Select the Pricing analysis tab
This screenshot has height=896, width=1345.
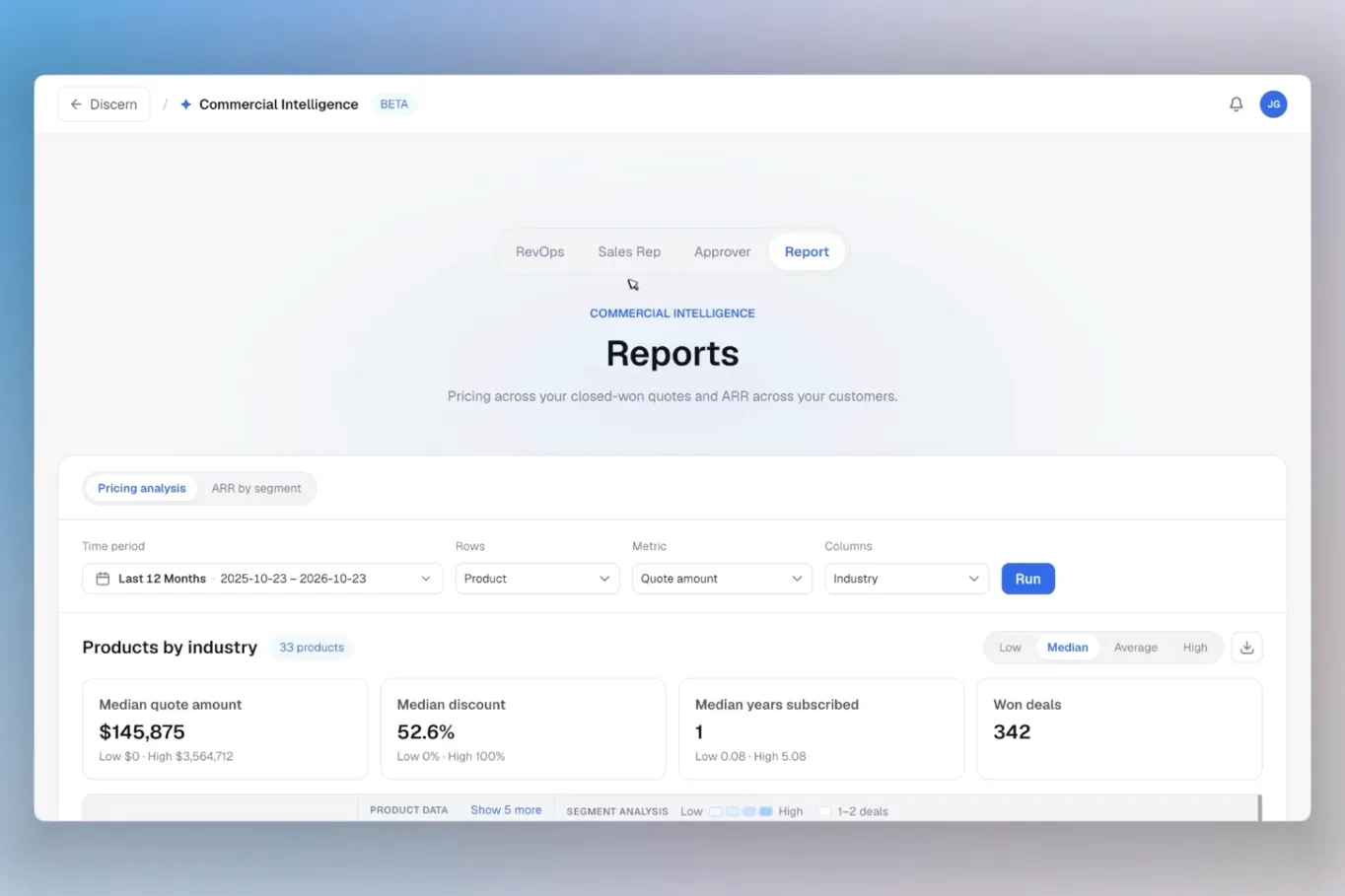(141, 489)
